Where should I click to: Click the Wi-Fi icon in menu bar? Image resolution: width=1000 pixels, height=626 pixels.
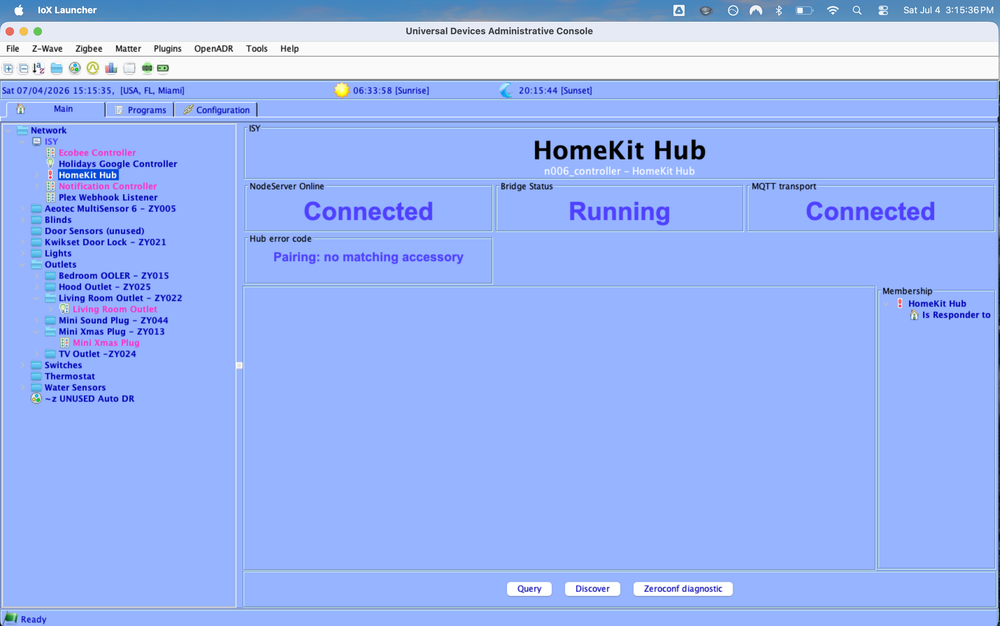pos(833,10)
